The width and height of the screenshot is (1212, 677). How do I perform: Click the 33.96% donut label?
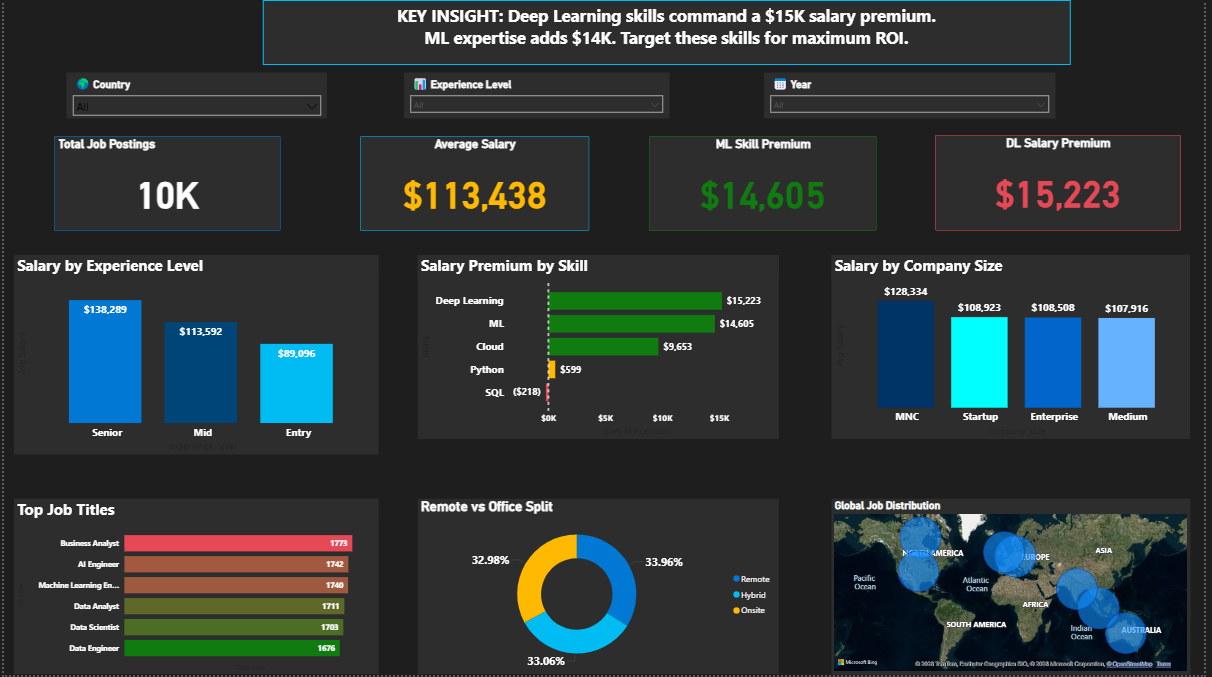coord(664,562)
